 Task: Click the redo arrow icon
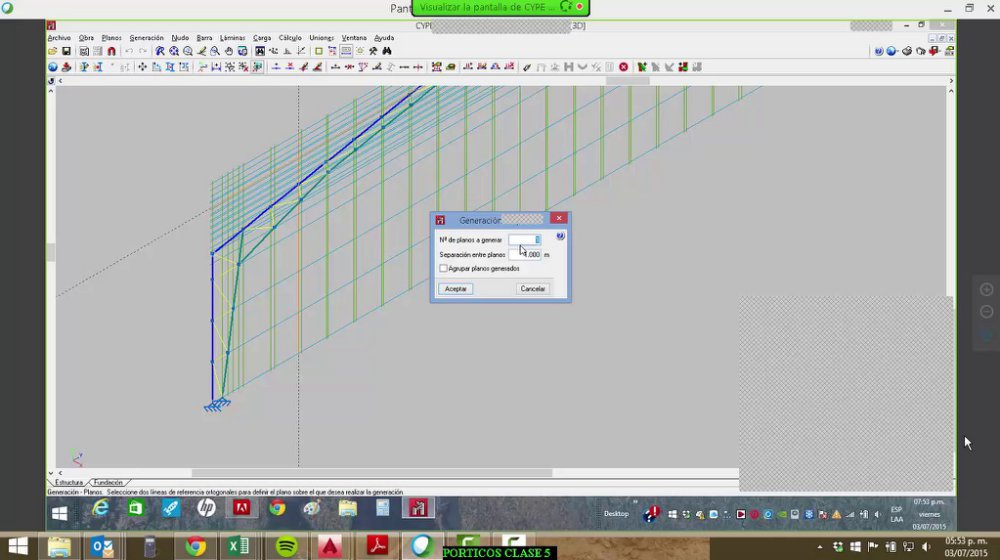tap(143, 51)
